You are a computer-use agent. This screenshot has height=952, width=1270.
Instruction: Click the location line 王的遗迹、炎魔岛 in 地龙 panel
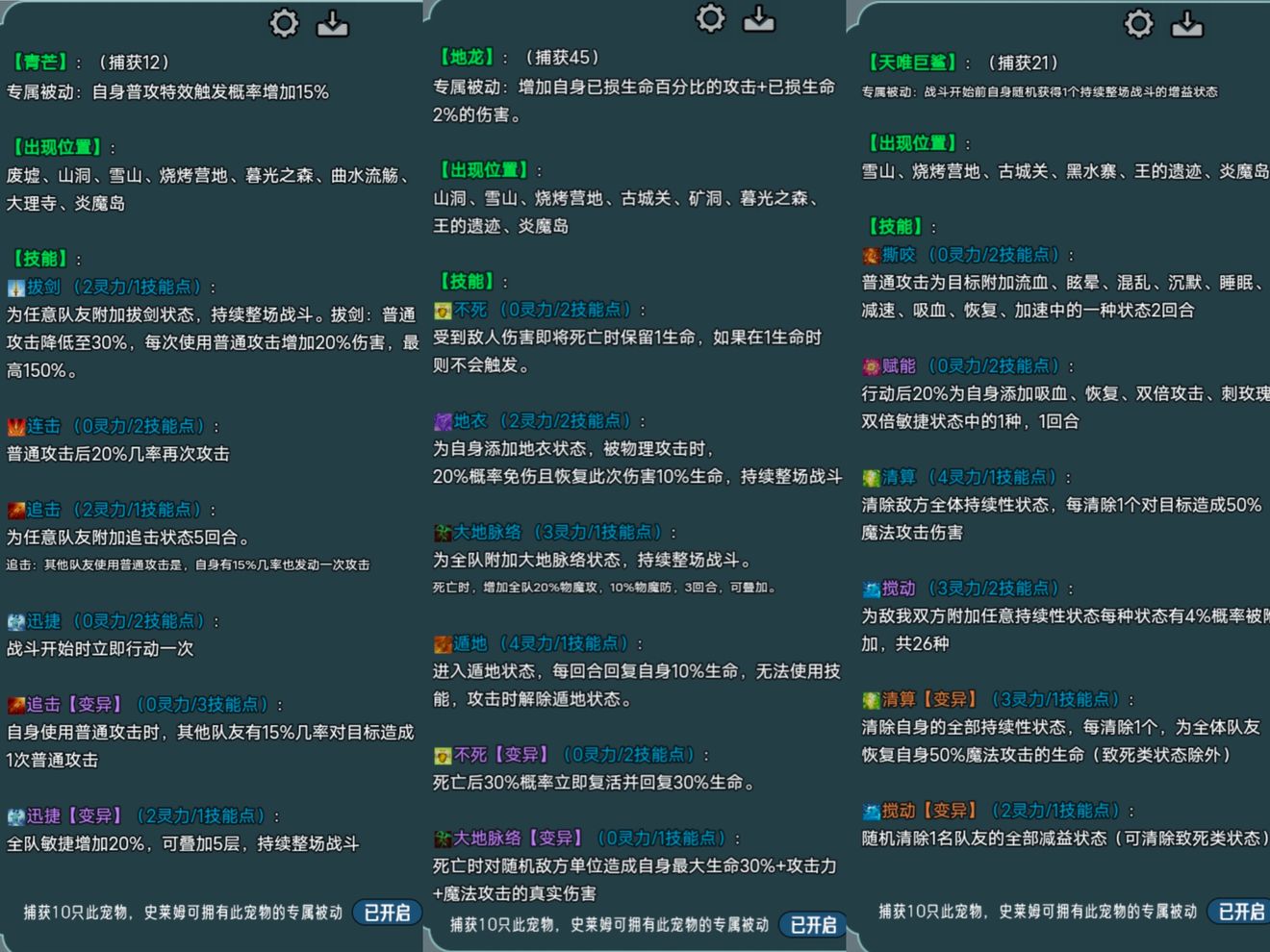click(x=500, y=227)
